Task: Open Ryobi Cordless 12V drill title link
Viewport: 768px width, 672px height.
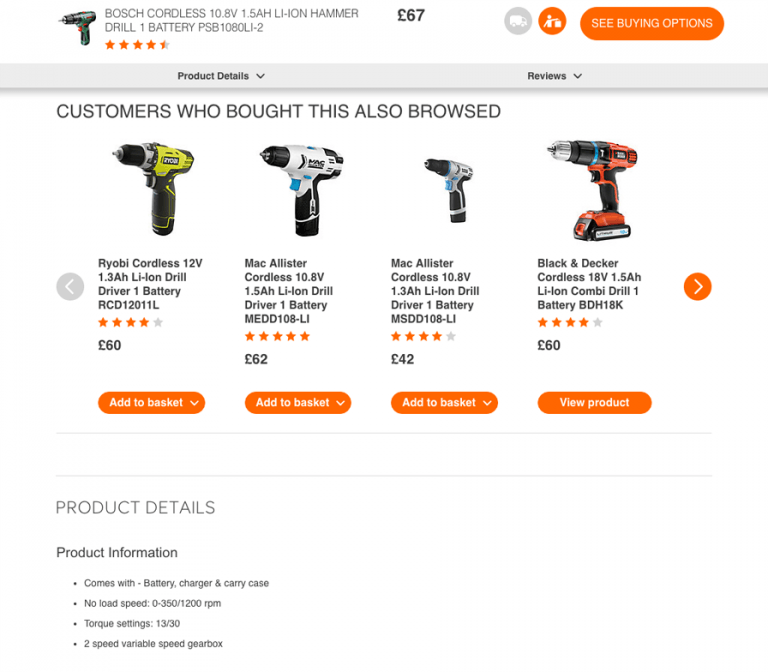Action: [150, 284]
